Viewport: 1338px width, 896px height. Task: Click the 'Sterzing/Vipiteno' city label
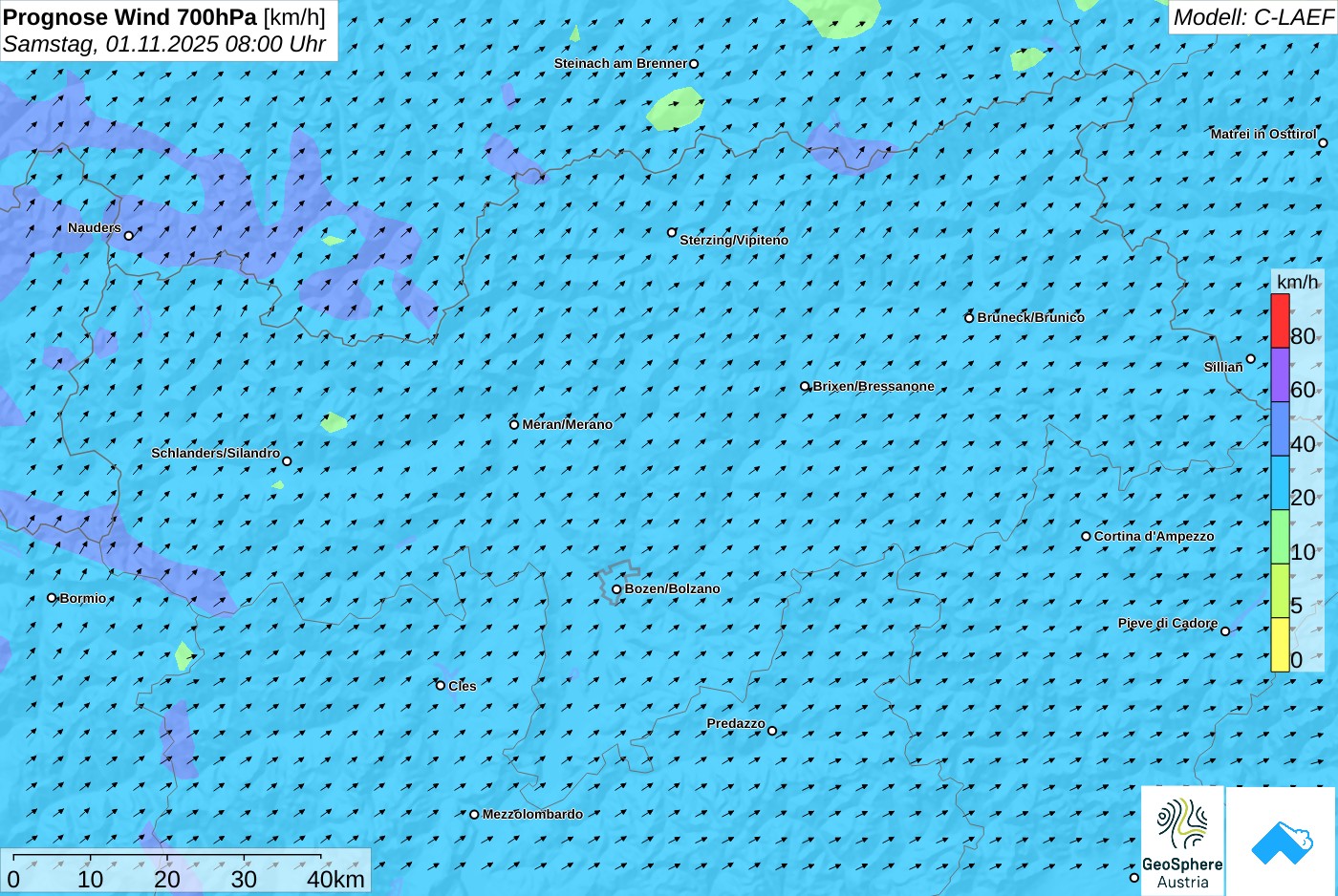pos(734,241)
